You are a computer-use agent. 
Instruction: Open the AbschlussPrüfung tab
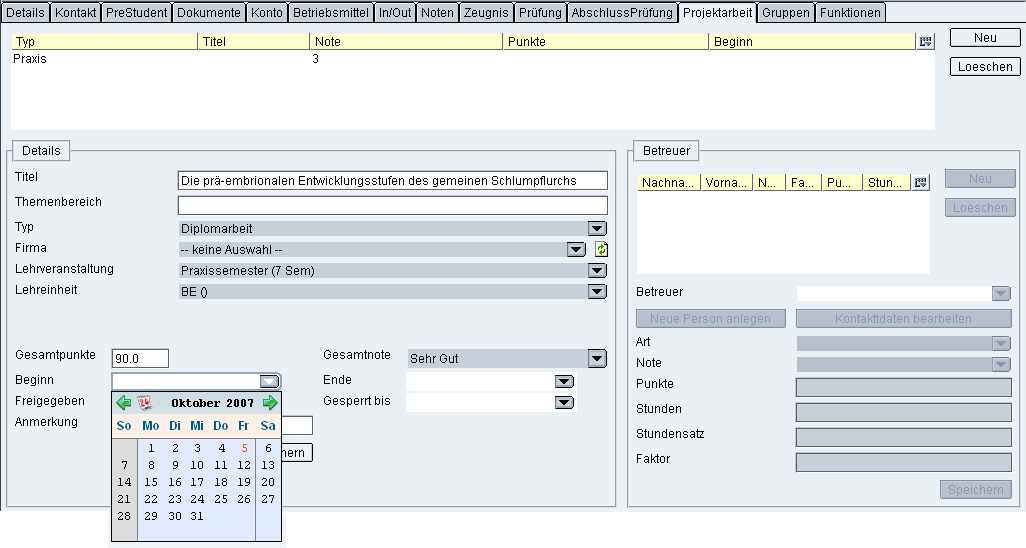click(622, 13)
